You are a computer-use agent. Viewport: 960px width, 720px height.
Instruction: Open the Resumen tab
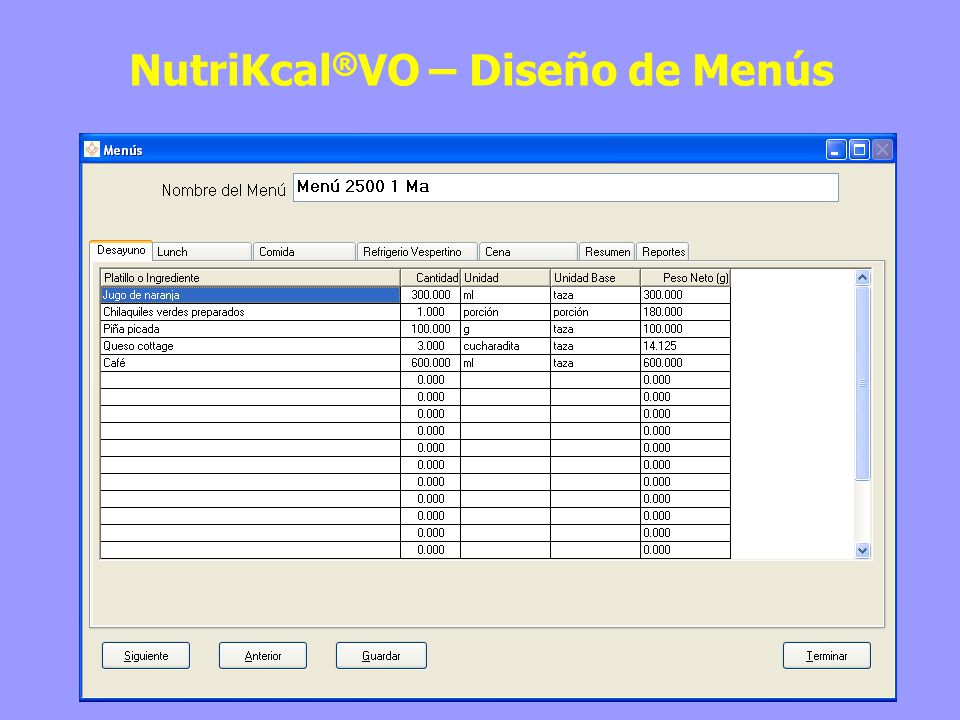607,252
